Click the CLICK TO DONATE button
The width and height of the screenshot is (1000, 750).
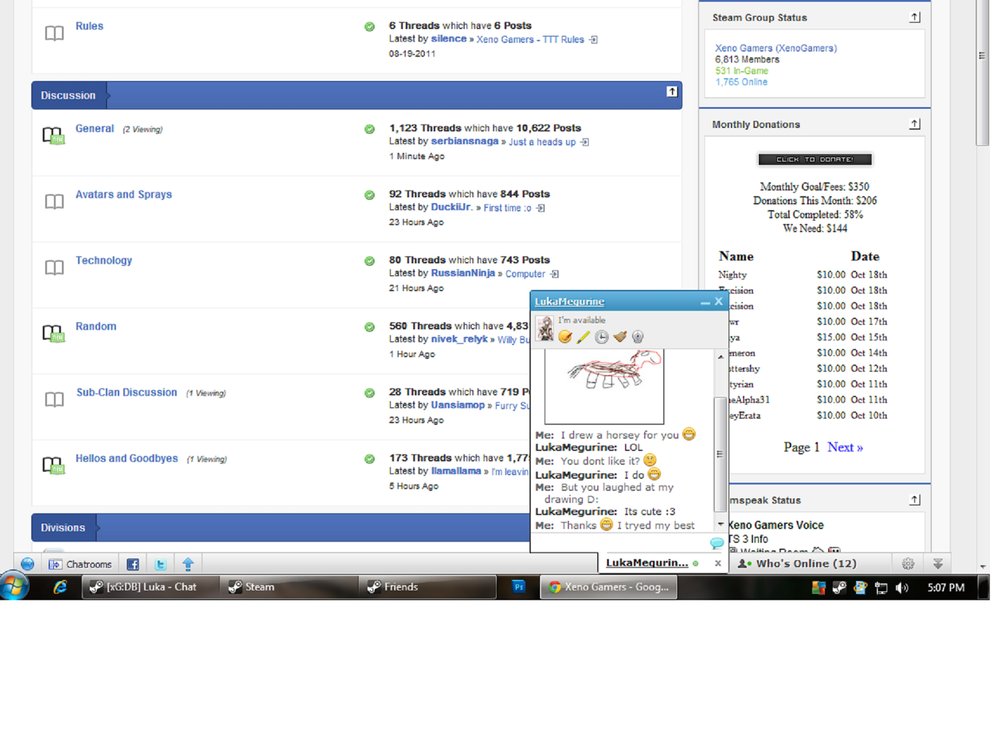click(x=815, y=159)
